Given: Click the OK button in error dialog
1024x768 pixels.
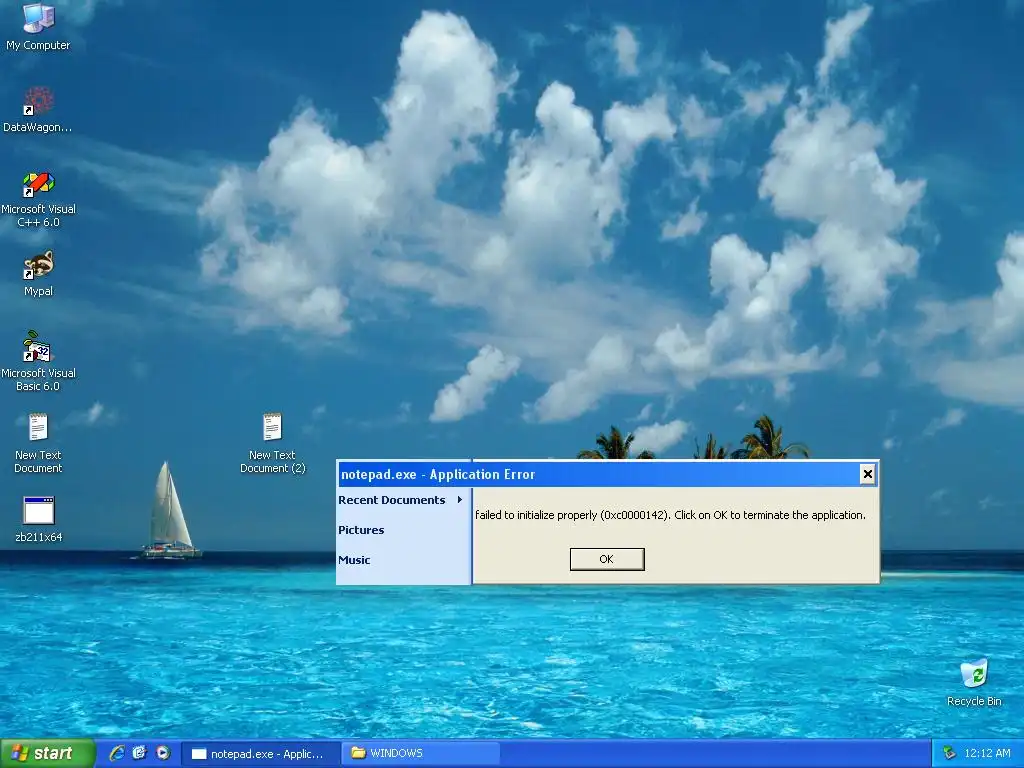Looking at the screenshot, I should tap(607, 559).
